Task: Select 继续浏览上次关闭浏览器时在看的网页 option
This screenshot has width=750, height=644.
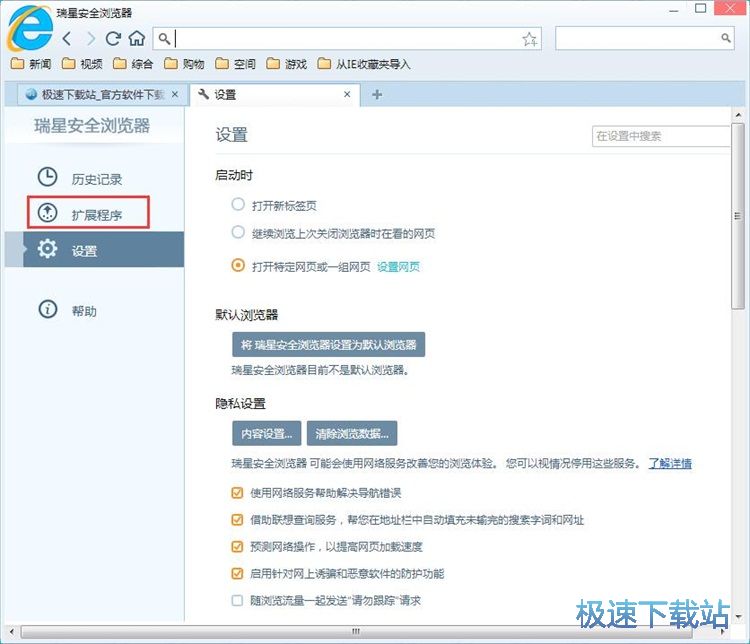Action: (238, 233)
